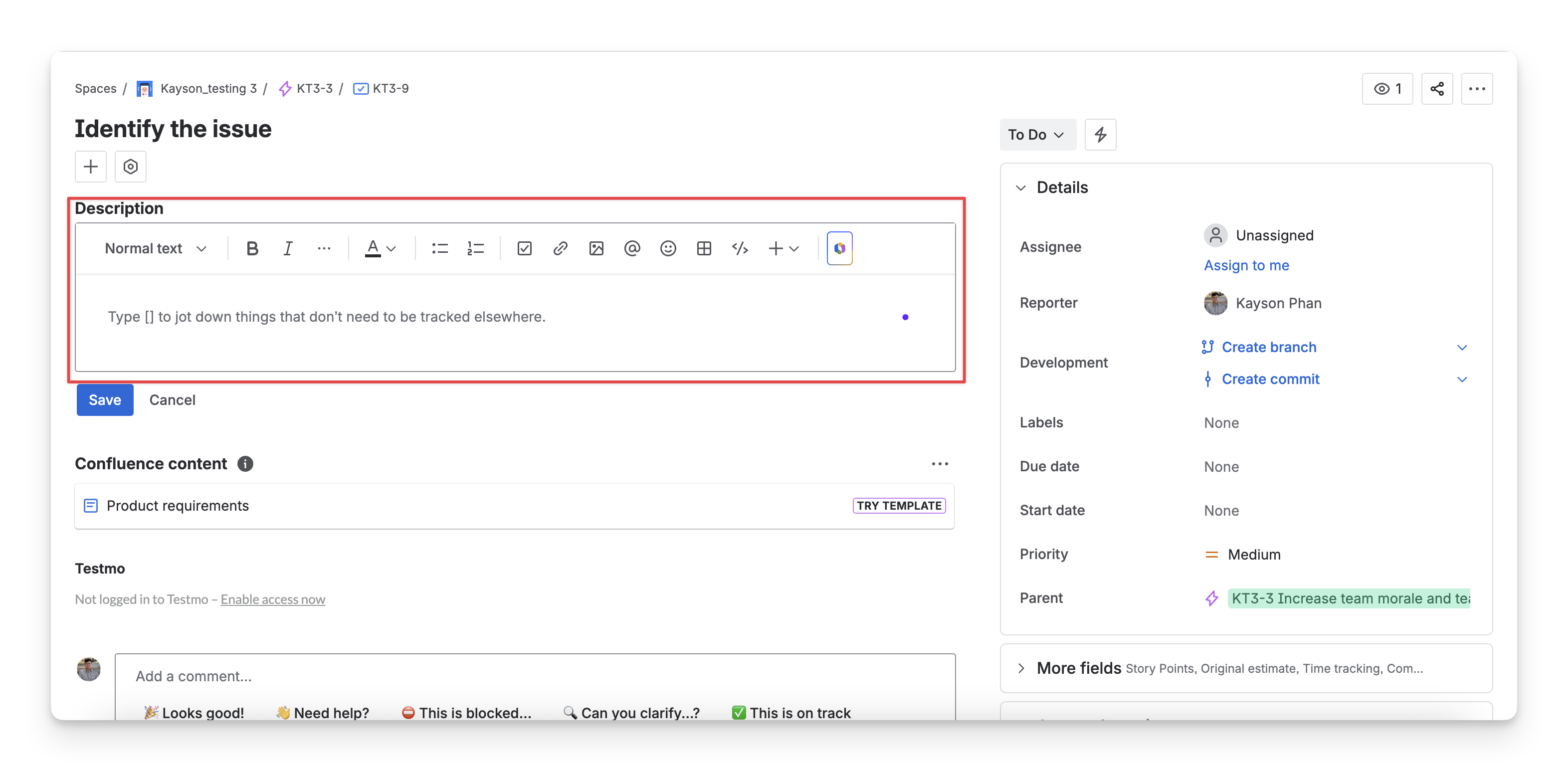Go to Kayson_testing 3 space breadcrumb
1568x771 pixels.
click(207, 89)
